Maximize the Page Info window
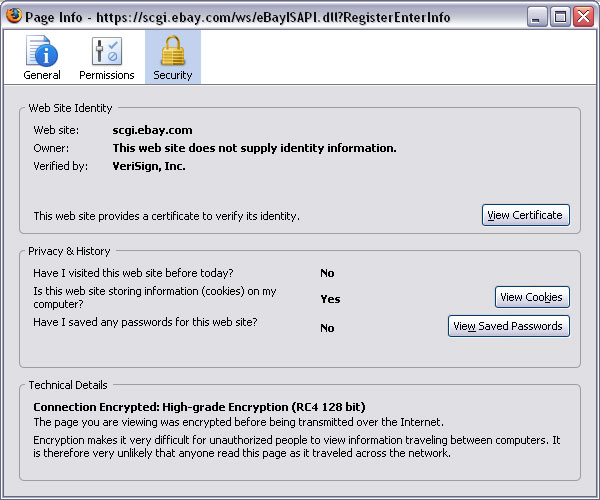The width and height of the screenshot is (600, 500). point(560,17)
